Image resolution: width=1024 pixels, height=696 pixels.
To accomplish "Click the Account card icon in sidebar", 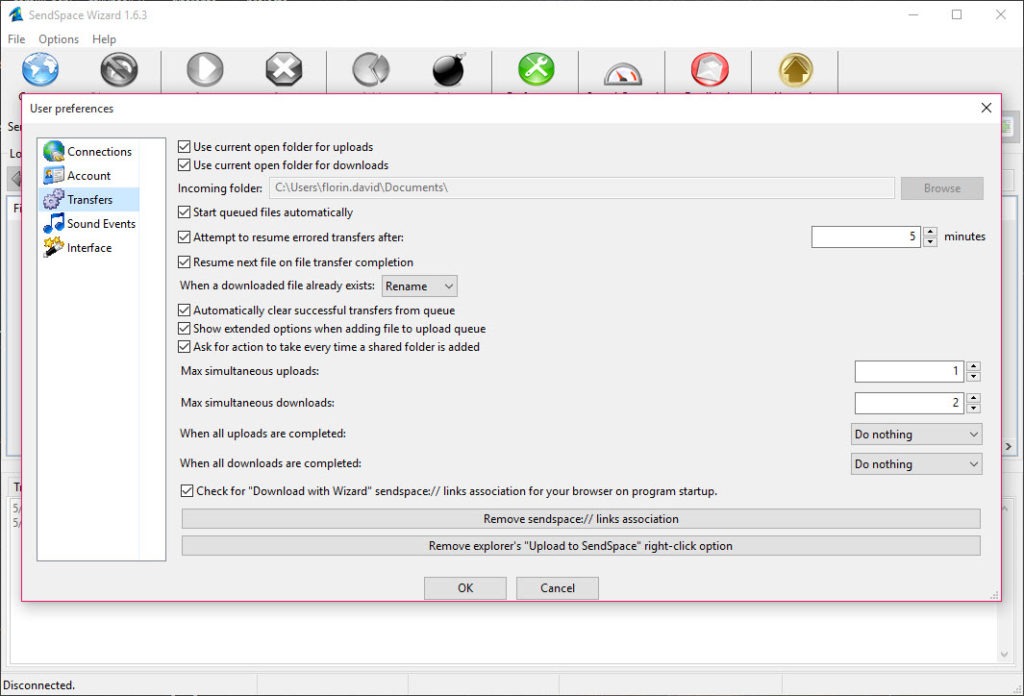I will [54, 175].
